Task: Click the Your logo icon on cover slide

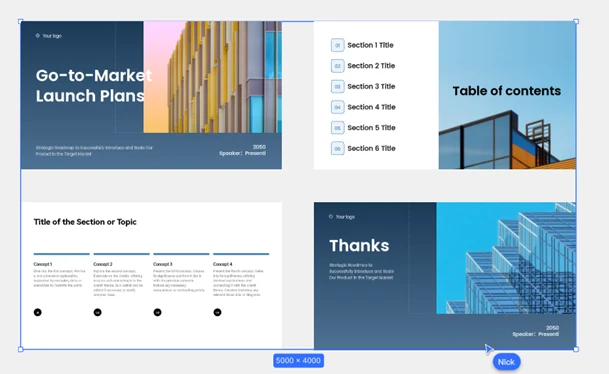Action: pyautogui.click(x=38, y=35)
